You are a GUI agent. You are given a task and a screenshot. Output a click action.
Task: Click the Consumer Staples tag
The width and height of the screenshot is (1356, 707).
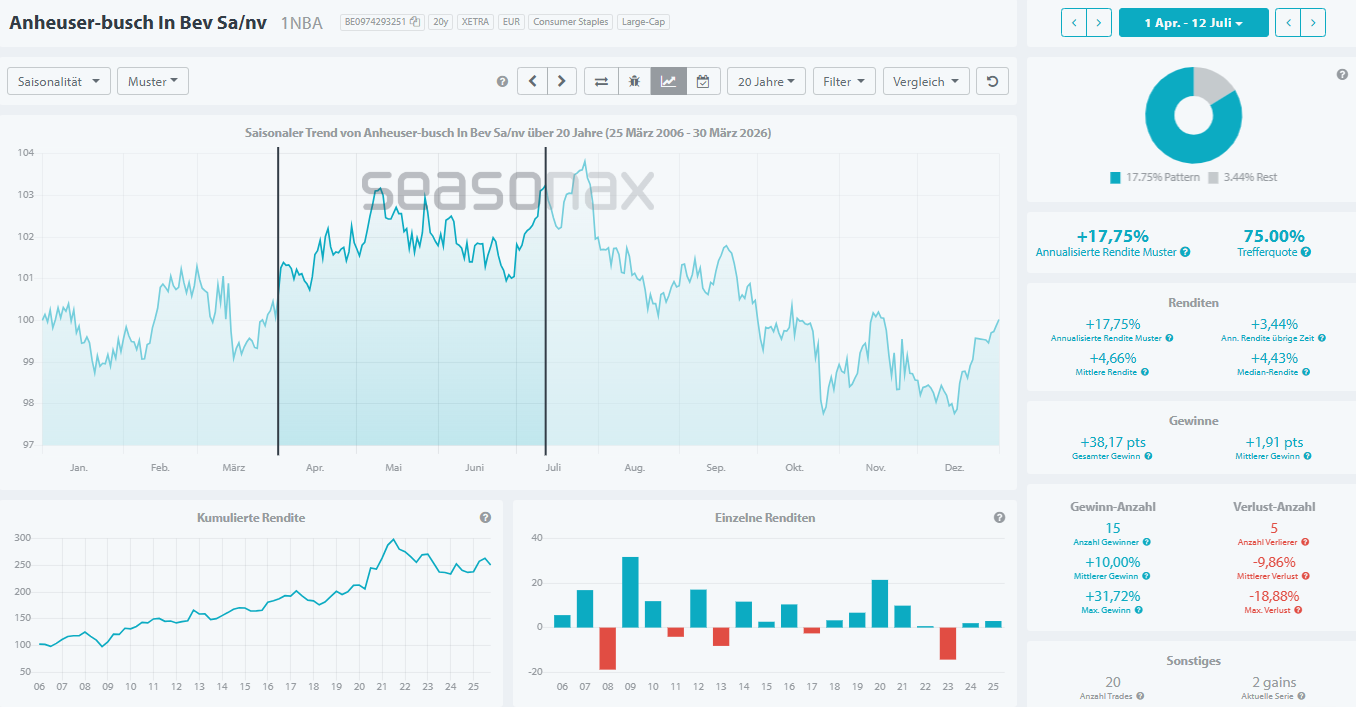570,22
